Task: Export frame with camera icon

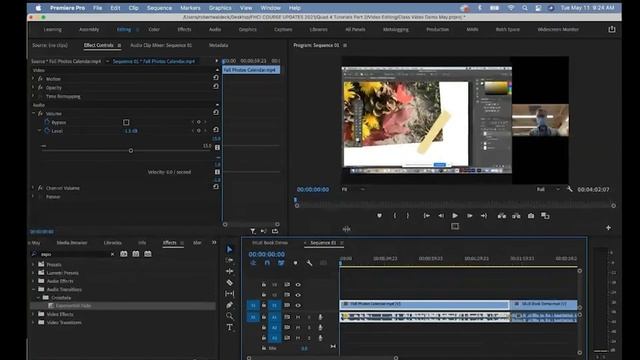Action: click(531, 216)
